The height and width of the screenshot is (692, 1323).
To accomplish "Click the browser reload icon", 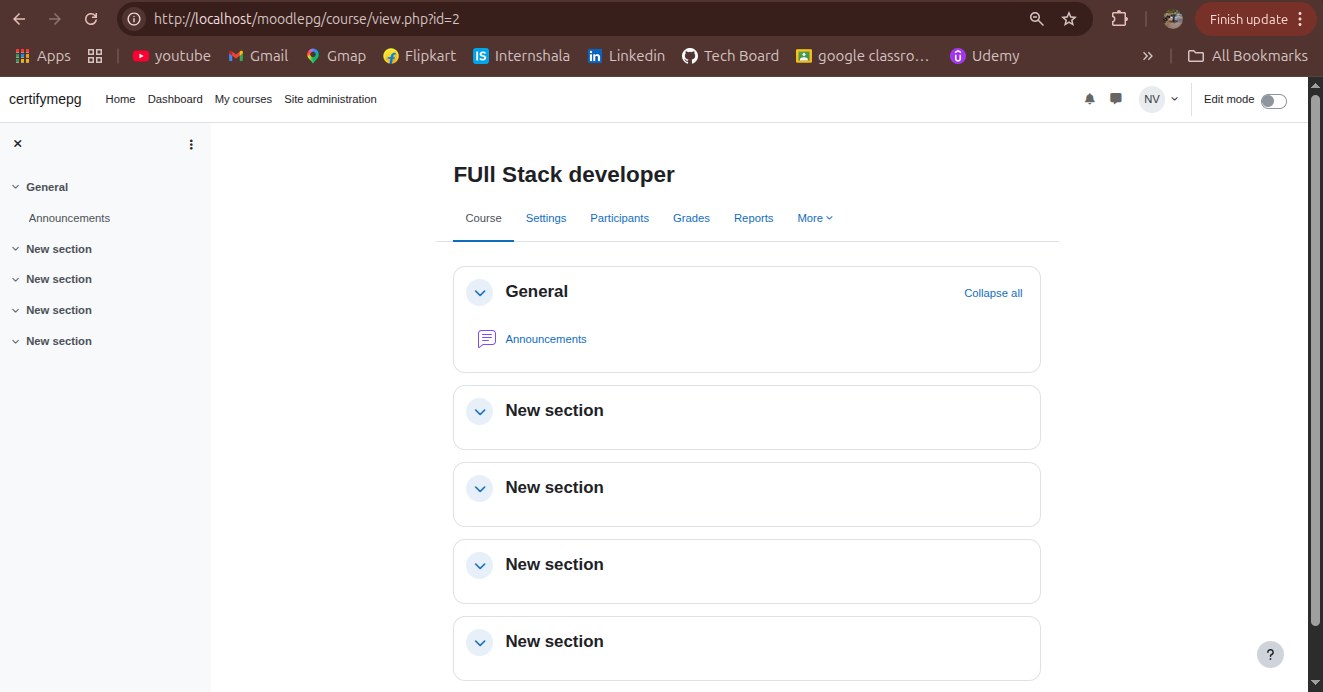I will point(91,19).
